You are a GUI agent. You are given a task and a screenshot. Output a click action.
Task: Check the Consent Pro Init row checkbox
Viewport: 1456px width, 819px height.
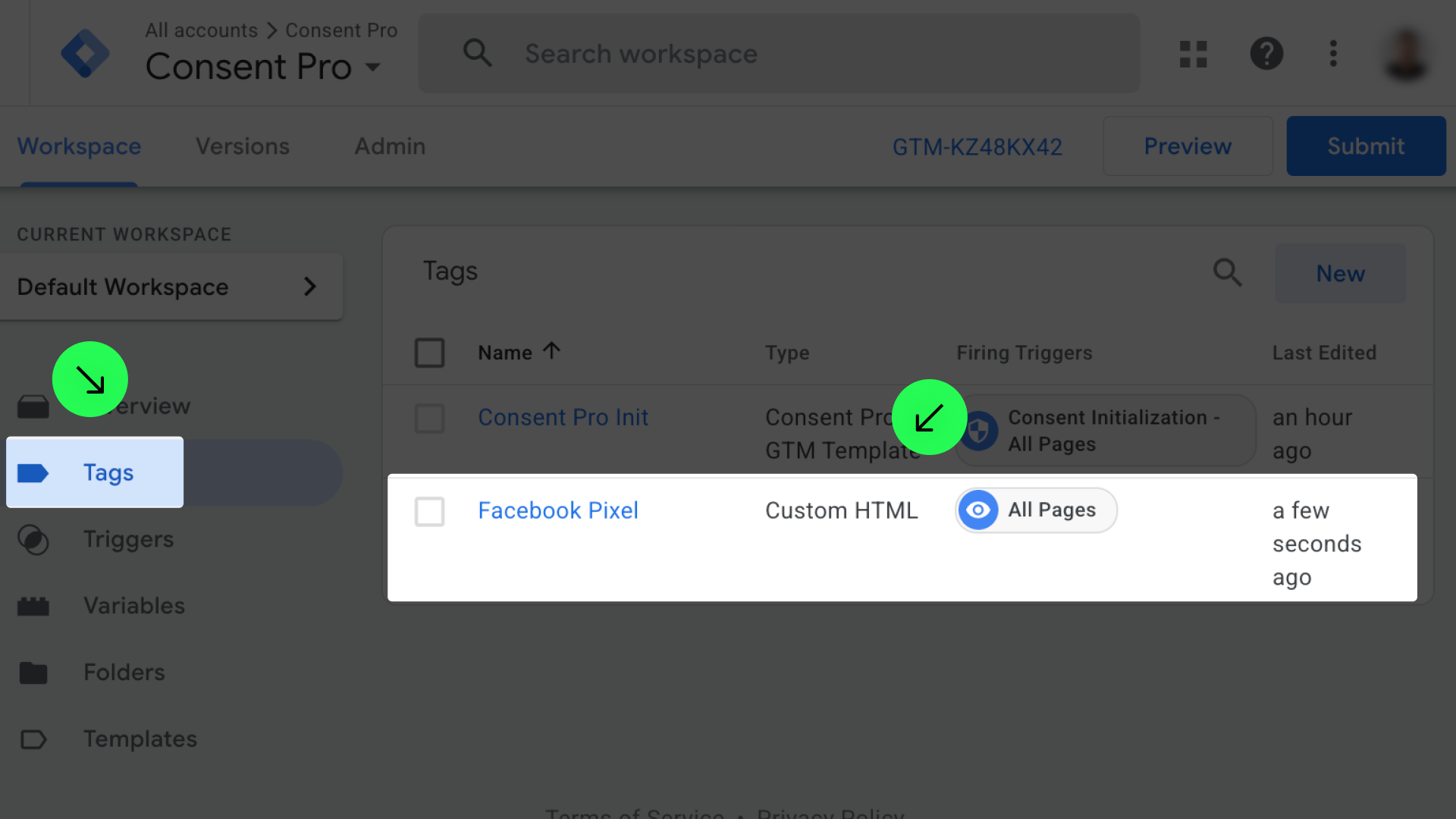(x=429, y=418)
